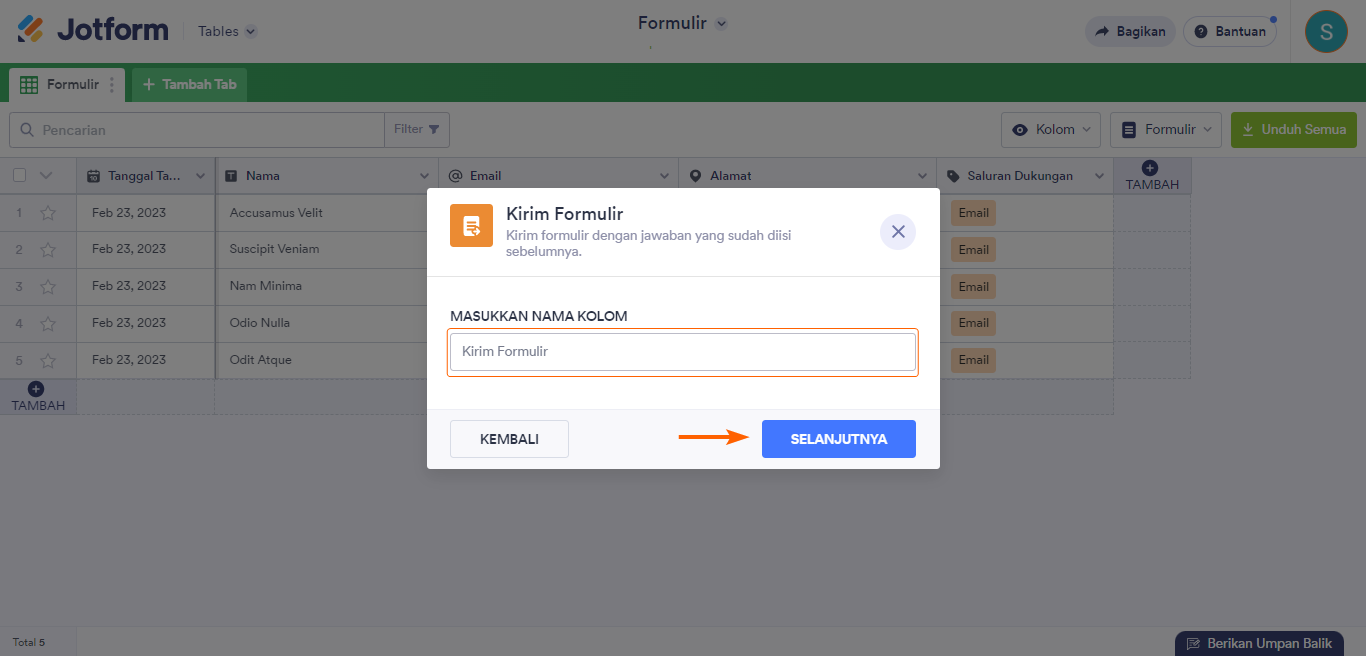Screen dimensions: 1366x656
Task: Toggle the select all rows checkbox
Action: coord(20,176)
